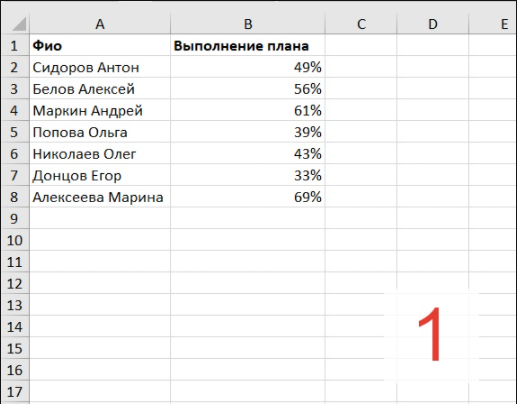The height and width of the screenshot is (404, 517).
Task: Select column A header
Action: [100, 24]
